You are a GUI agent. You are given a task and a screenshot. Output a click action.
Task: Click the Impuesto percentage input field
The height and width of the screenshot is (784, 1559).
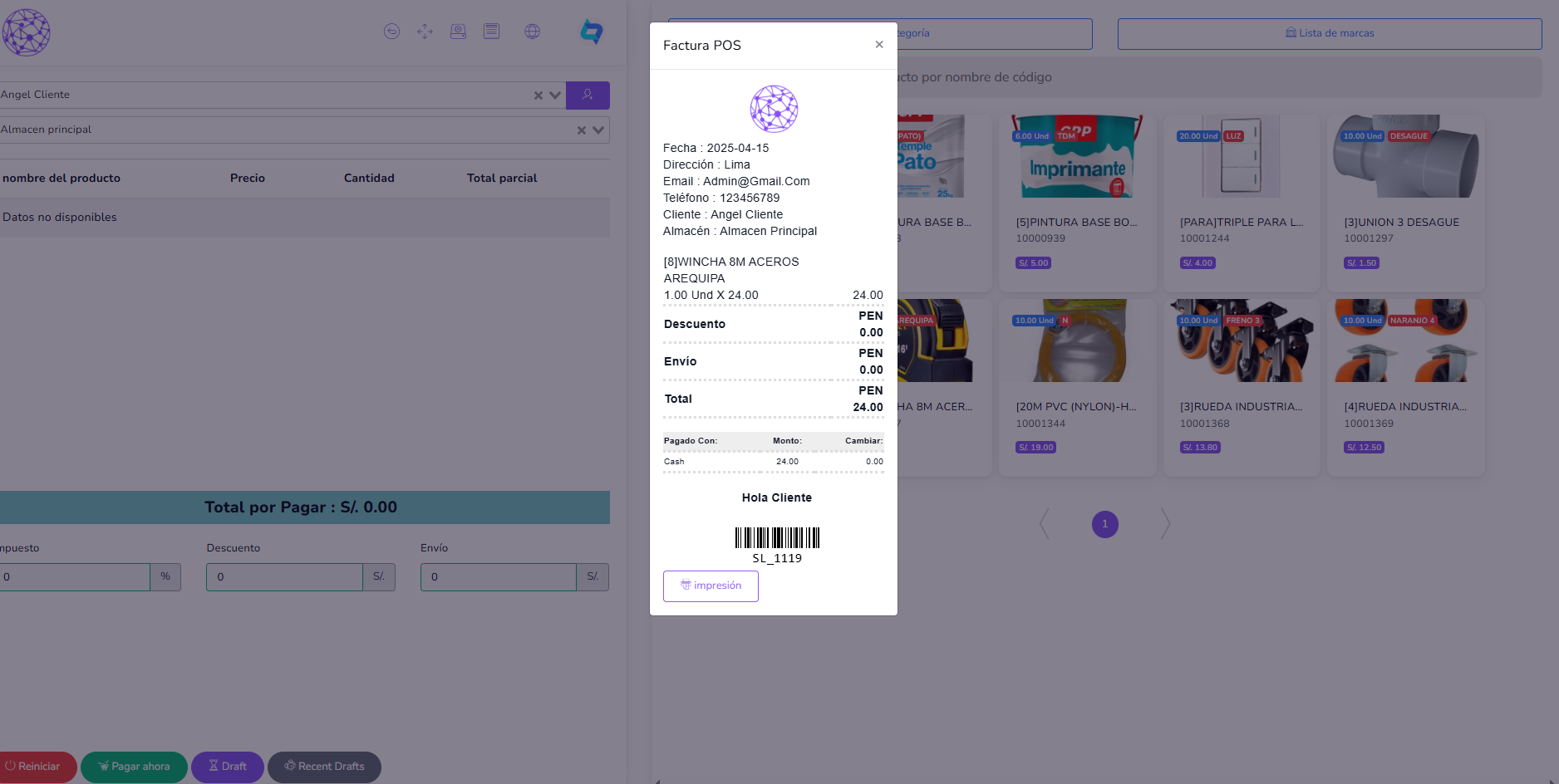(x=73, y=577)
